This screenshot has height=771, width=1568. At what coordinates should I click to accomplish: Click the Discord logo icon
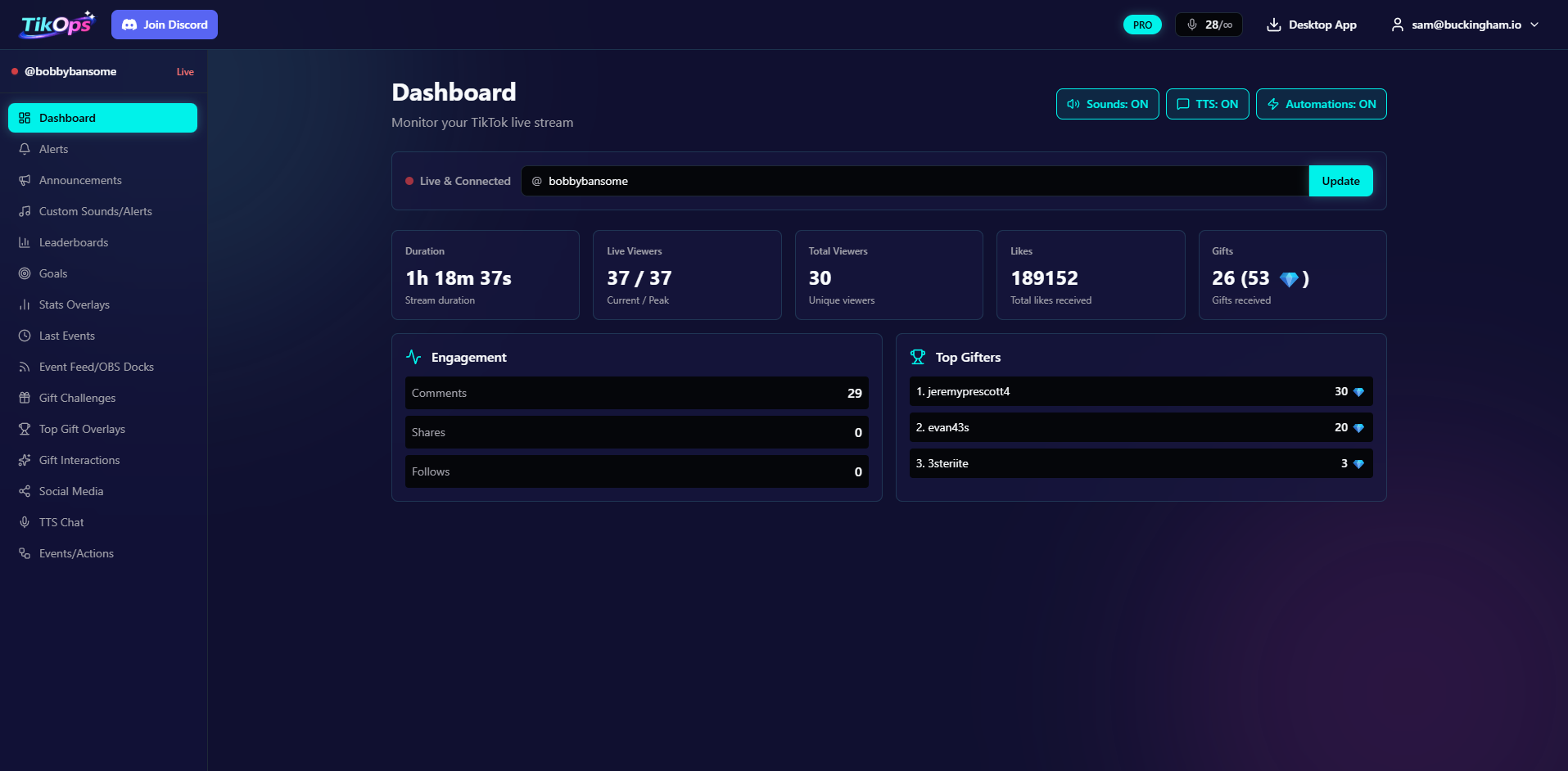129,25
